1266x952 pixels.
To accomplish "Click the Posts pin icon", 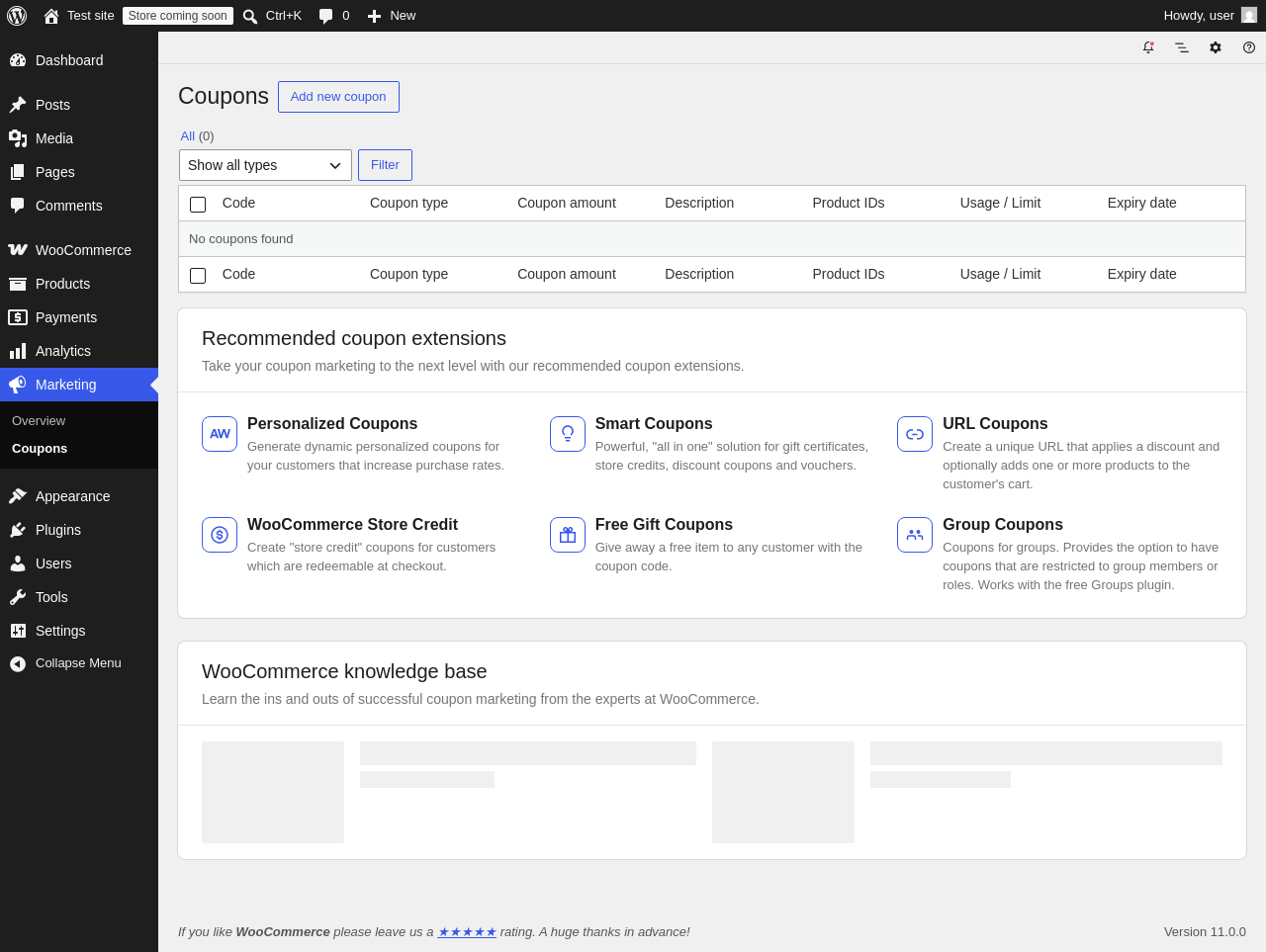I will (x=18, y=105).
